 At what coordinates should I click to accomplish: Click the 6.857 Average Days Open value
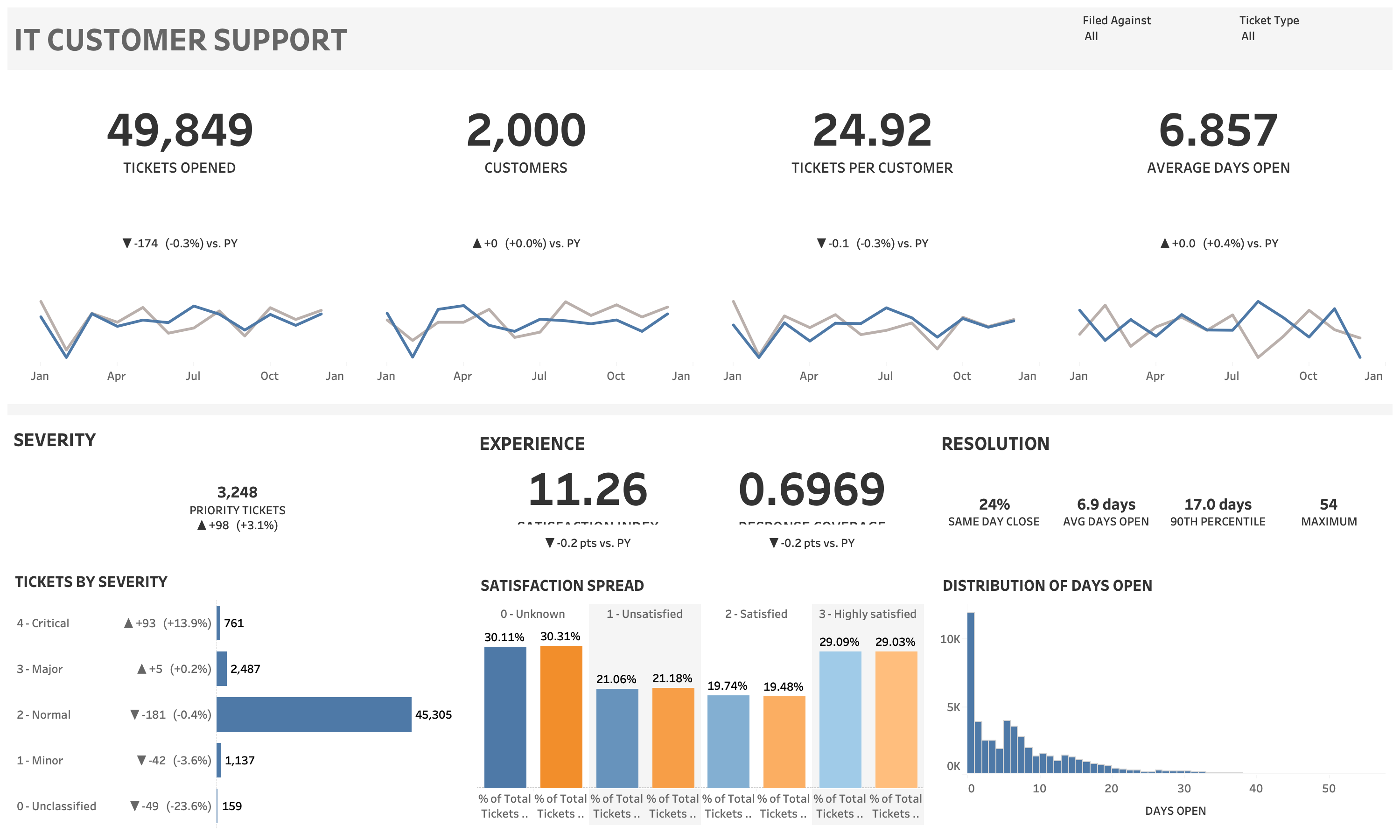click(x=1218, y=130)
